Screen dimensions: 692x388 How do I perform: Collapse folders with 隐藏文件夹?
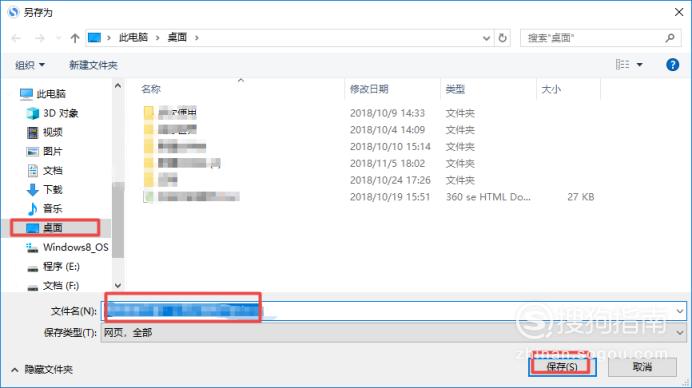[42, 369]
